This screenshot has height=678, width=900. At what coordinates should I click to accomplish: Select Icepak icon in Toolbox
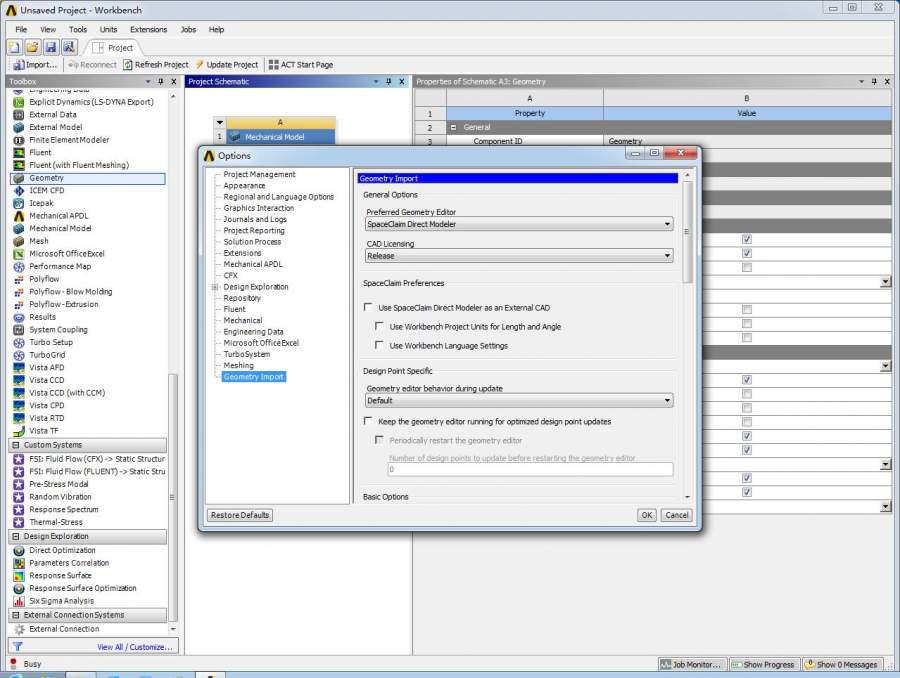[19, 203]
